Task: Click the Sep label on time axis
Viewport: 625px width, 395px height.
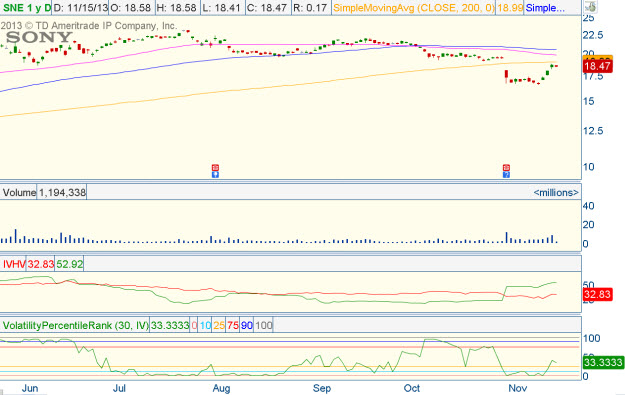Action: pyautogui.click(x=322, y=388)
